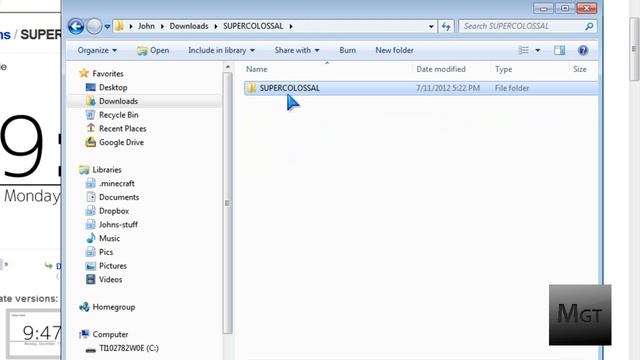Open the Pictures library

113,266
